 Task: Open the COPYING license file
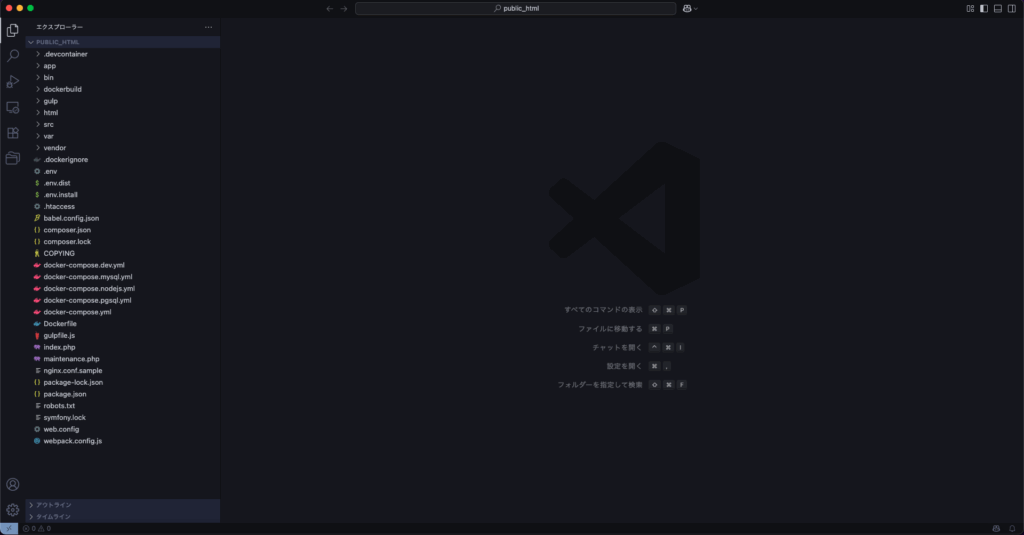pyautogui.click(x=123, y=253)
